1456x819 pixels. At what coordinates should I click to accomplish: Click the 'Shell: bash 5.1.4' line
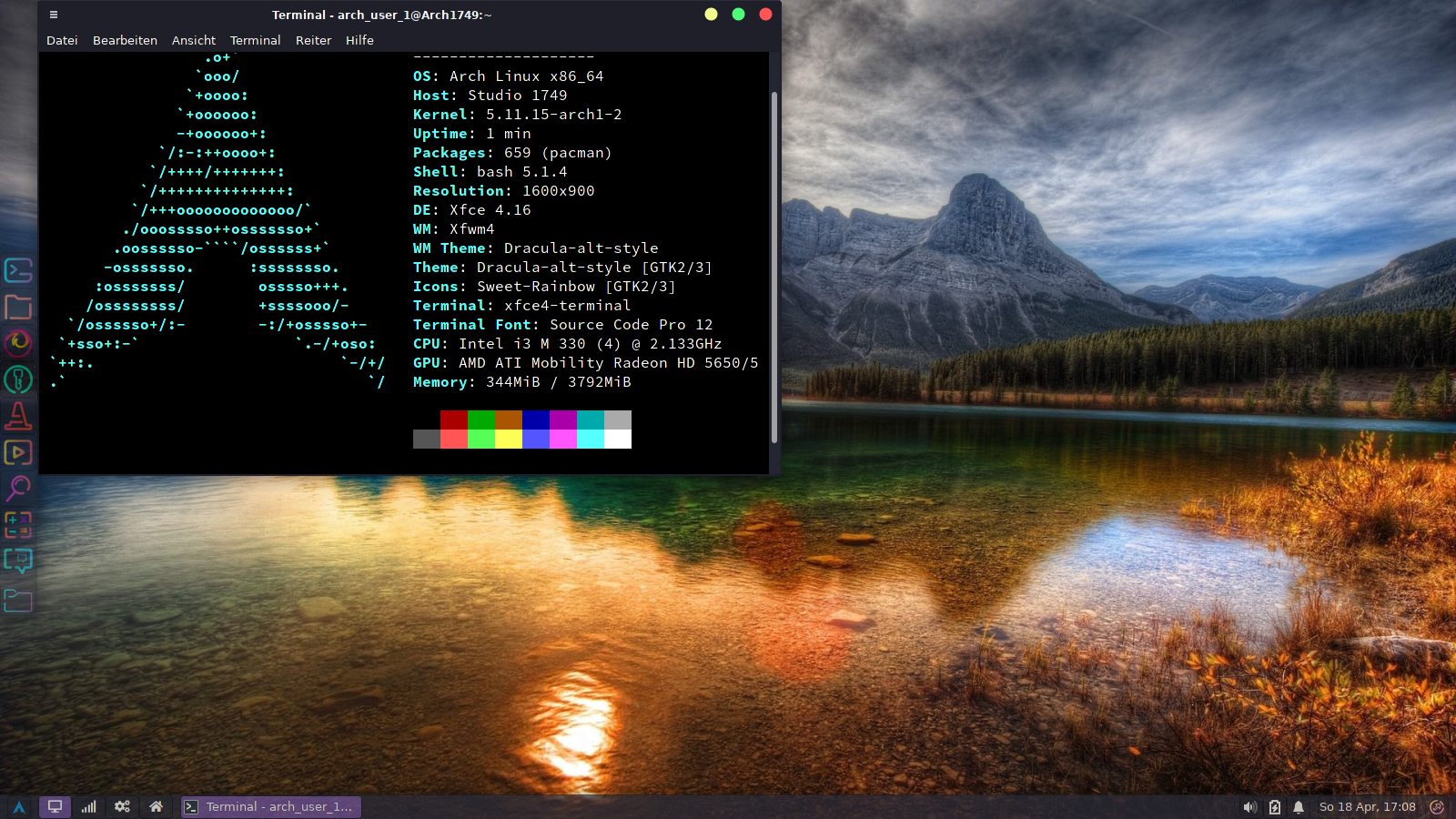point(490,172)
